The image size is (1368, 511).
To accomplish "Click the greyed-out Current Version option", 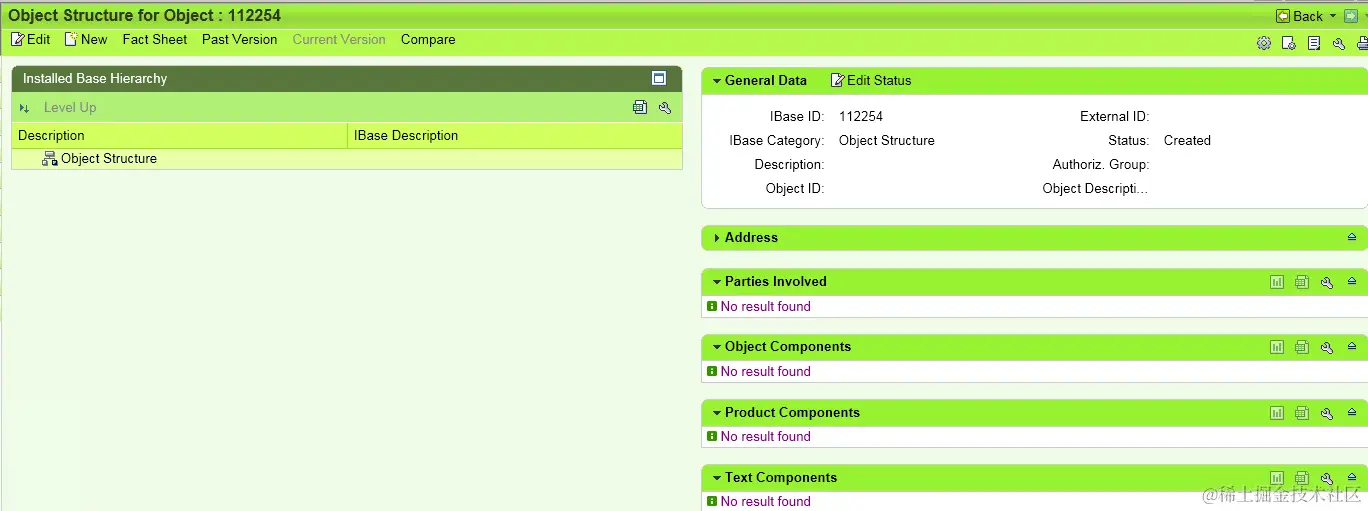I will click(339, 39).
